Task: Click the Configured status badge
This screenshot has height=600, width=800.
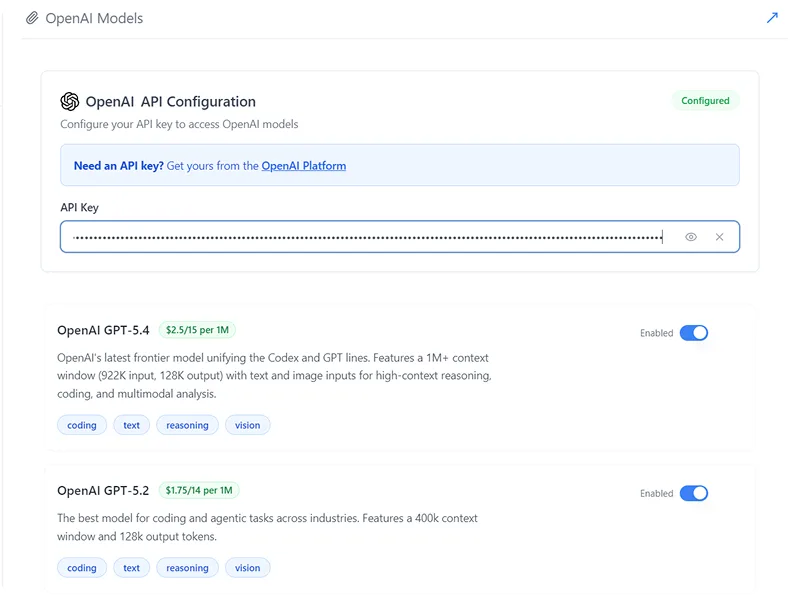Action: point(705,101)
